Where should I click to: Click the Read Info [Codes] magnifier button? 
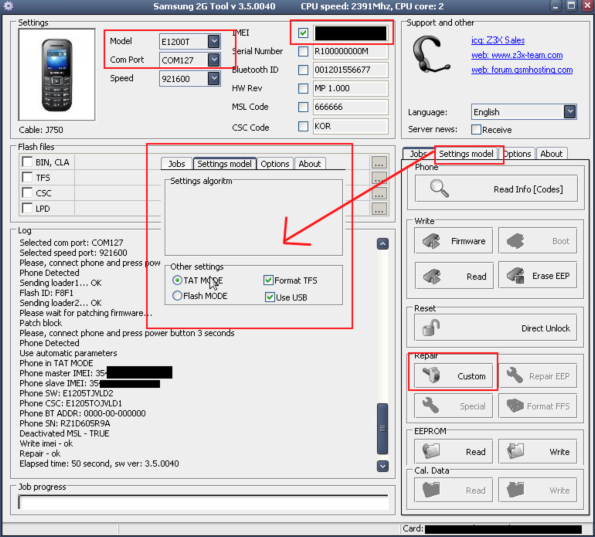click(x=496, y=189)
